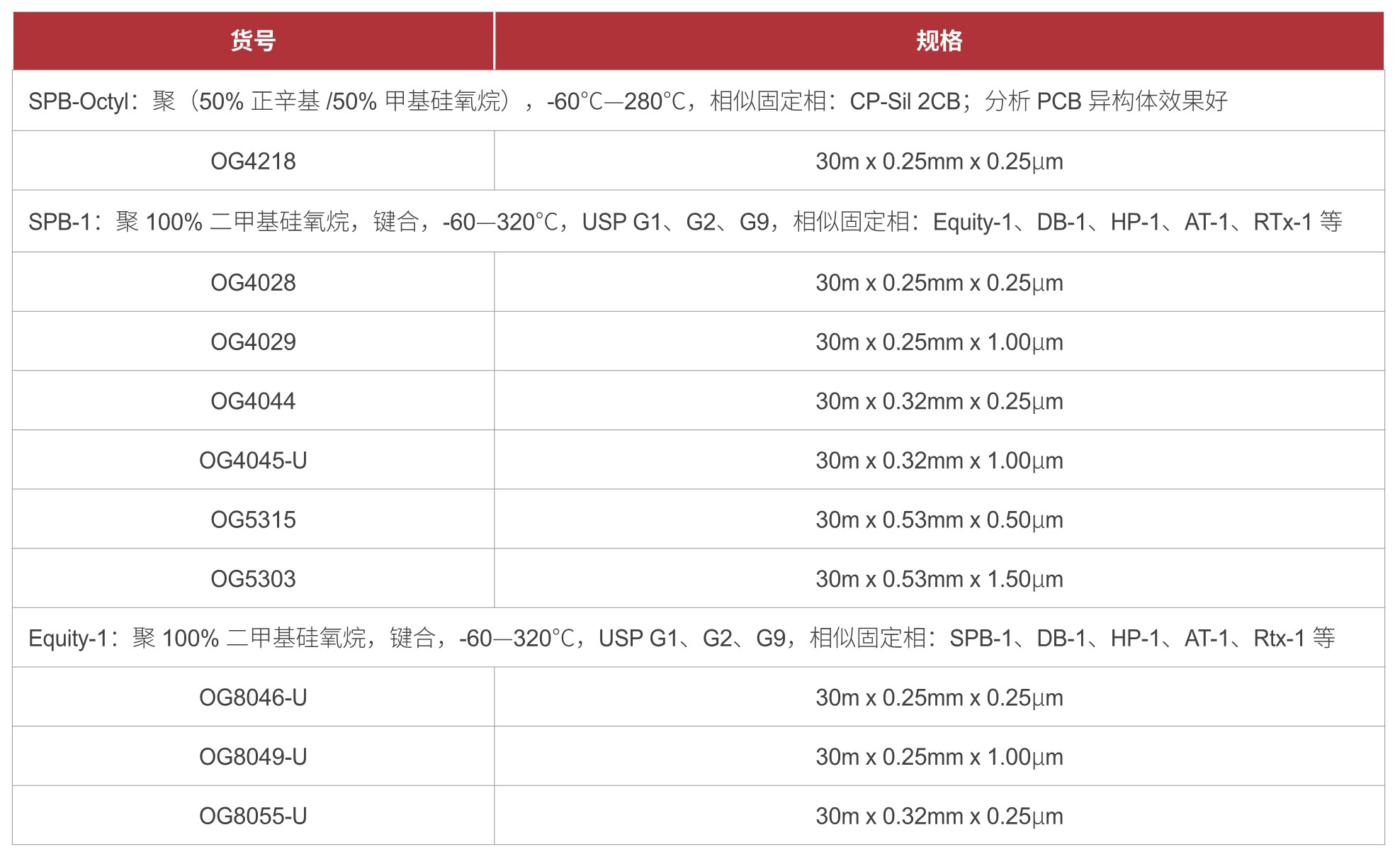Image resolution: width=1400 pixels, height=859 pixels.
Task: Click product code OG4218
Action: (253, 162)
